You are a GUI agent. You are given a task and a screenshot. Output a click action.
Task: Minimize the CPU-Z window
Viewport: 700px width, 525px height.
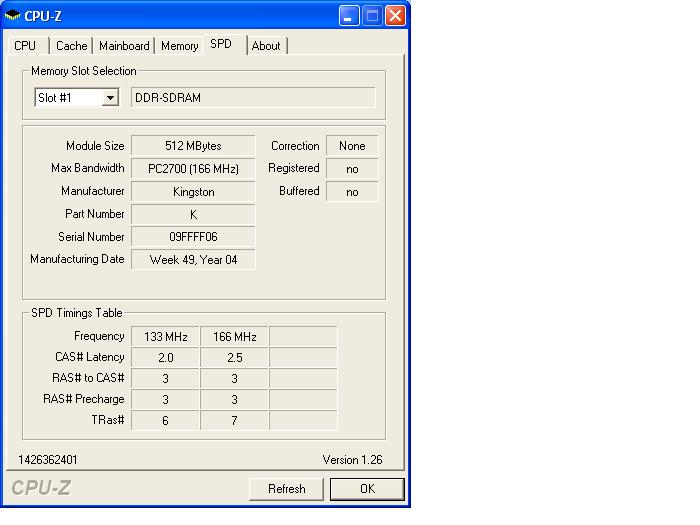point(349,17)
